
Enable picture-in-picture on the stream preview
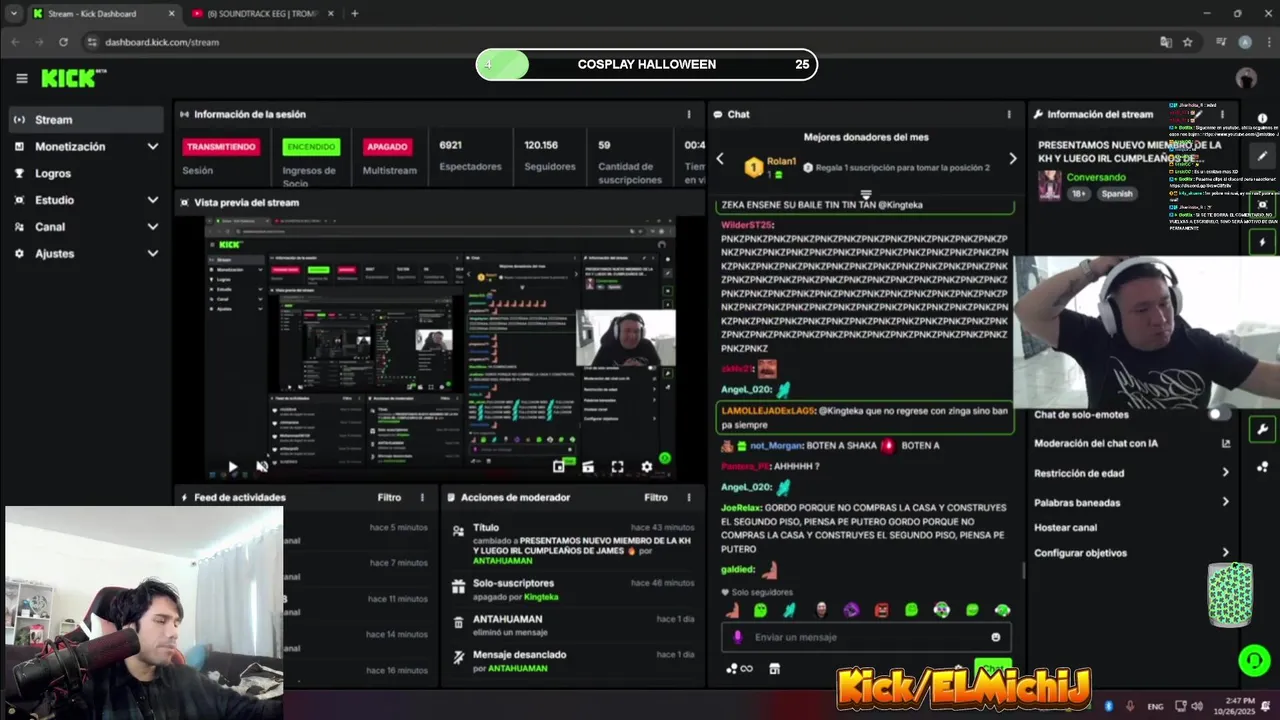click(559, 466)
